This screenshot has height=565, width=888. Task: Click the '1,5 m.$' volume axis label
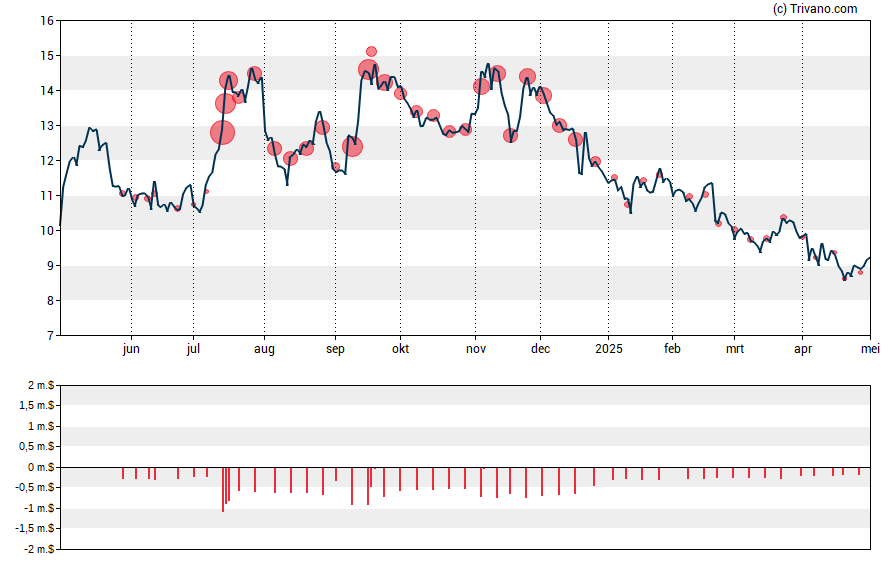[37, 406]
